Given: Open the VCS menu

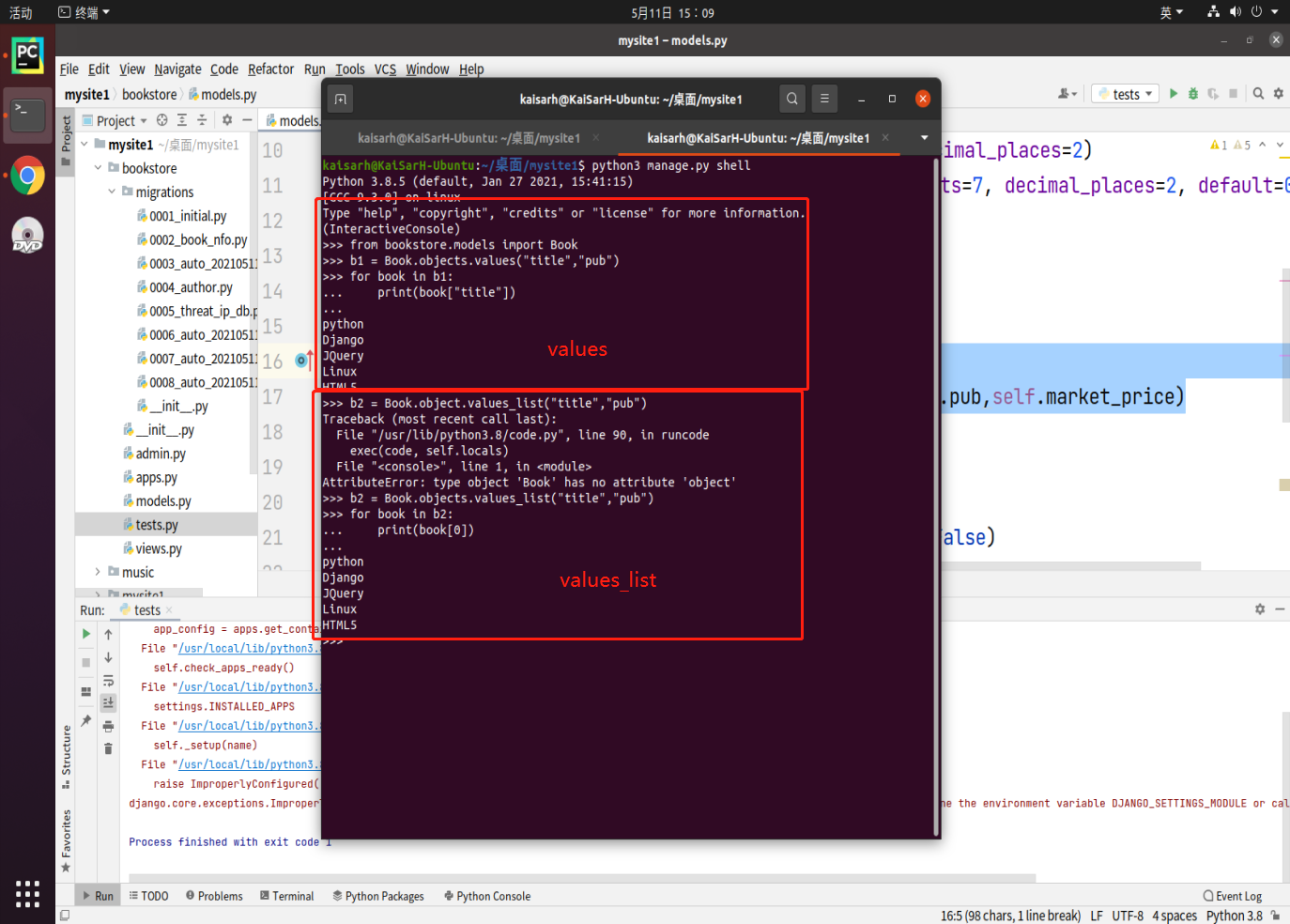Looking at the screenshot, I should point(385,69).
